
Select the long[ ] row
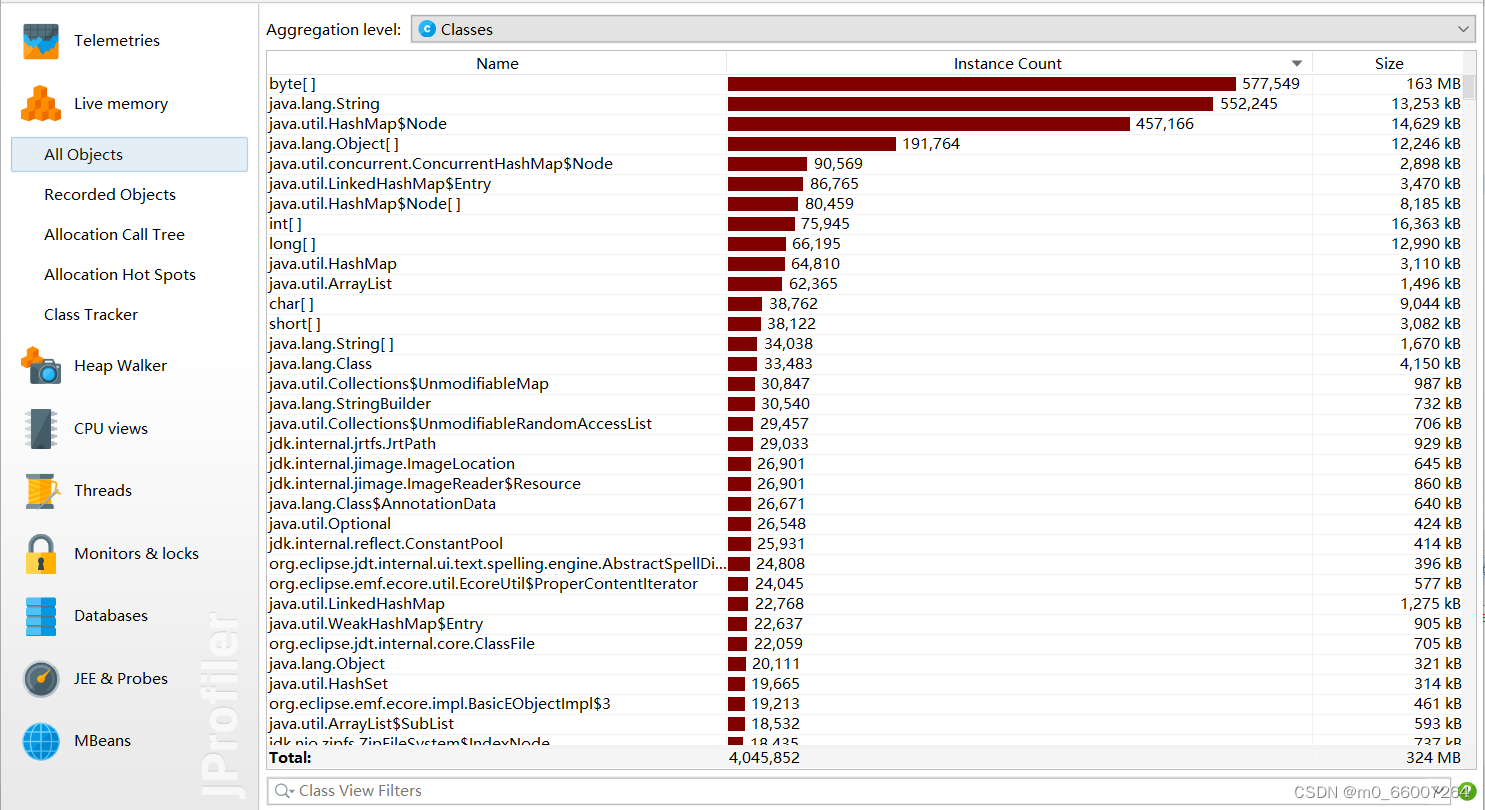point(866,244)
